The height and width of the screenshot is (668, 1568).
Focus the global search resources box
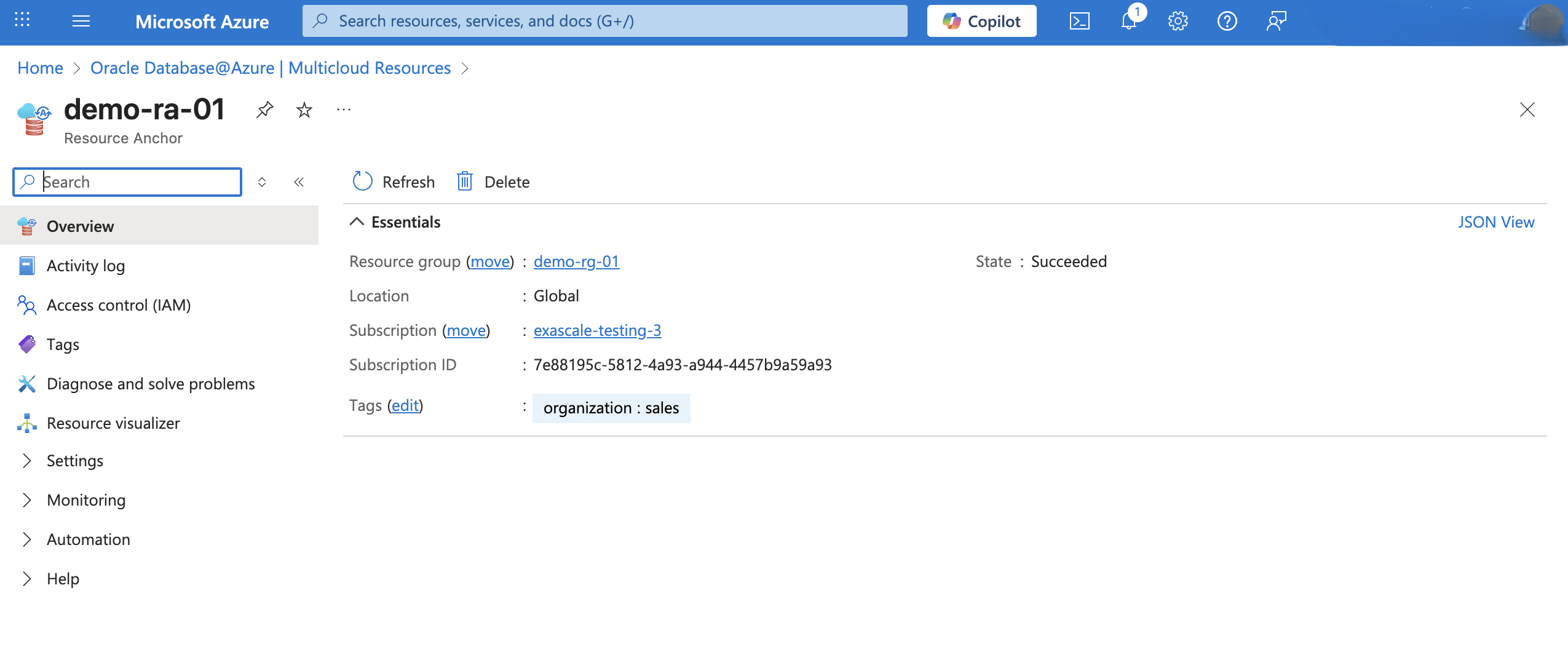605,21
